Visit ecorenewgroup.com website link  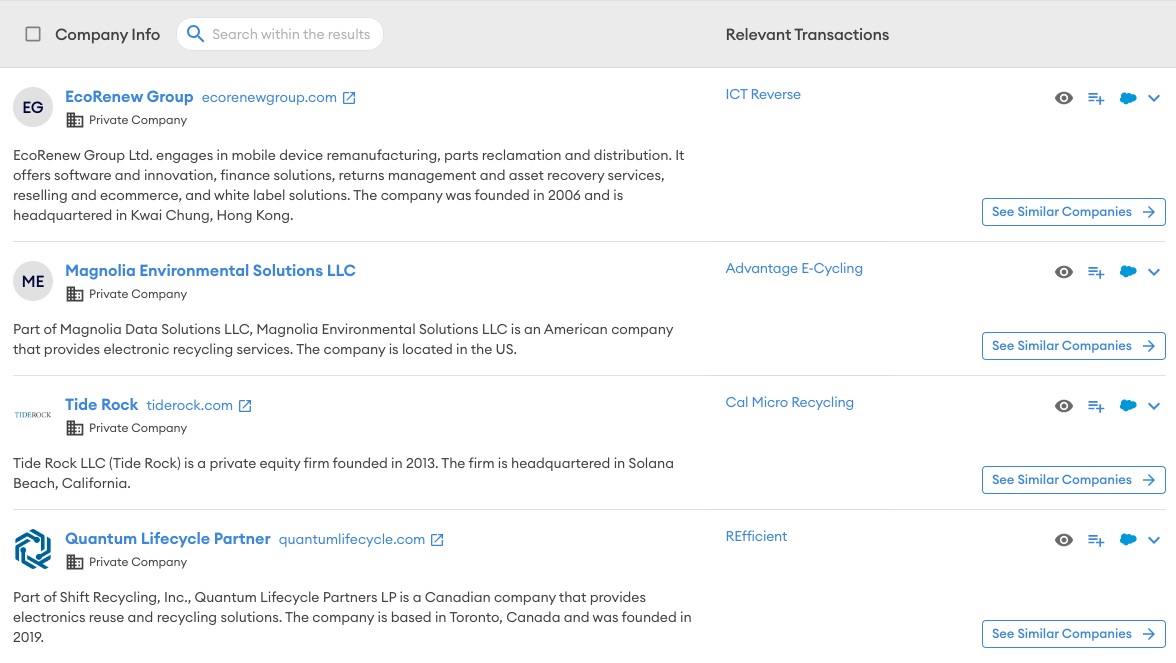pyautogui.click(x=269, y=98)
